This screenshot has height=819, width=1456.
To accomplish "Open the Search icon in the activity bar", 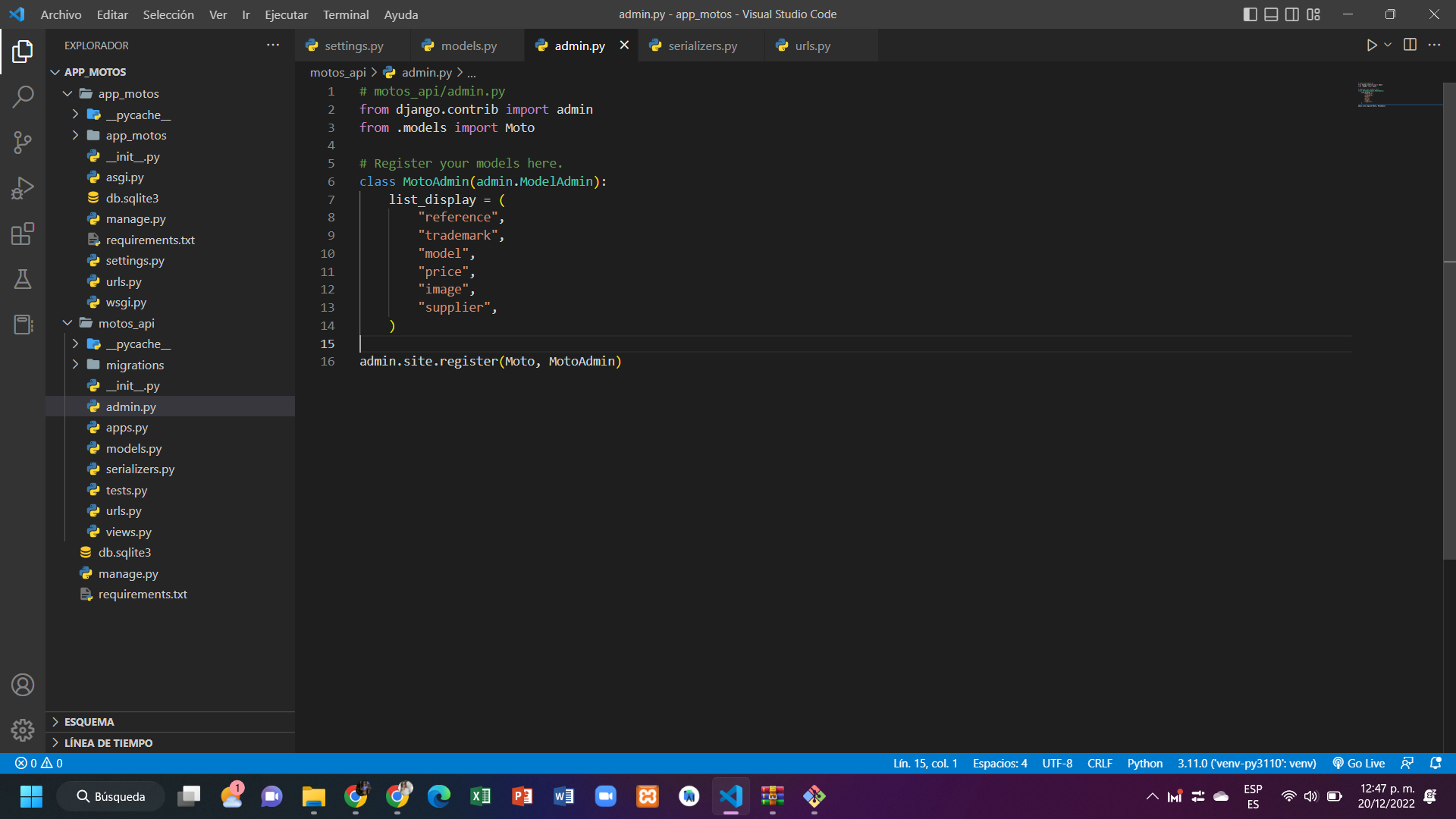I will [x=23, y=97].
